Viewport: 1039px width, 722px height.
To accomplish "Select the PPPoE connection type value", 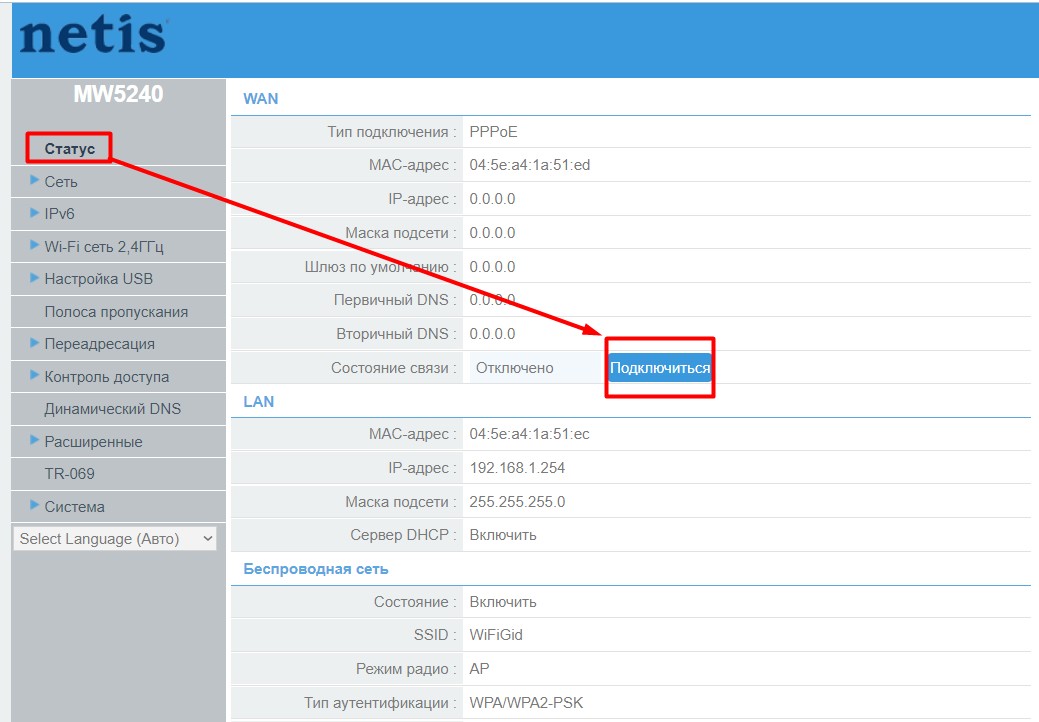I will coord(493,132).
